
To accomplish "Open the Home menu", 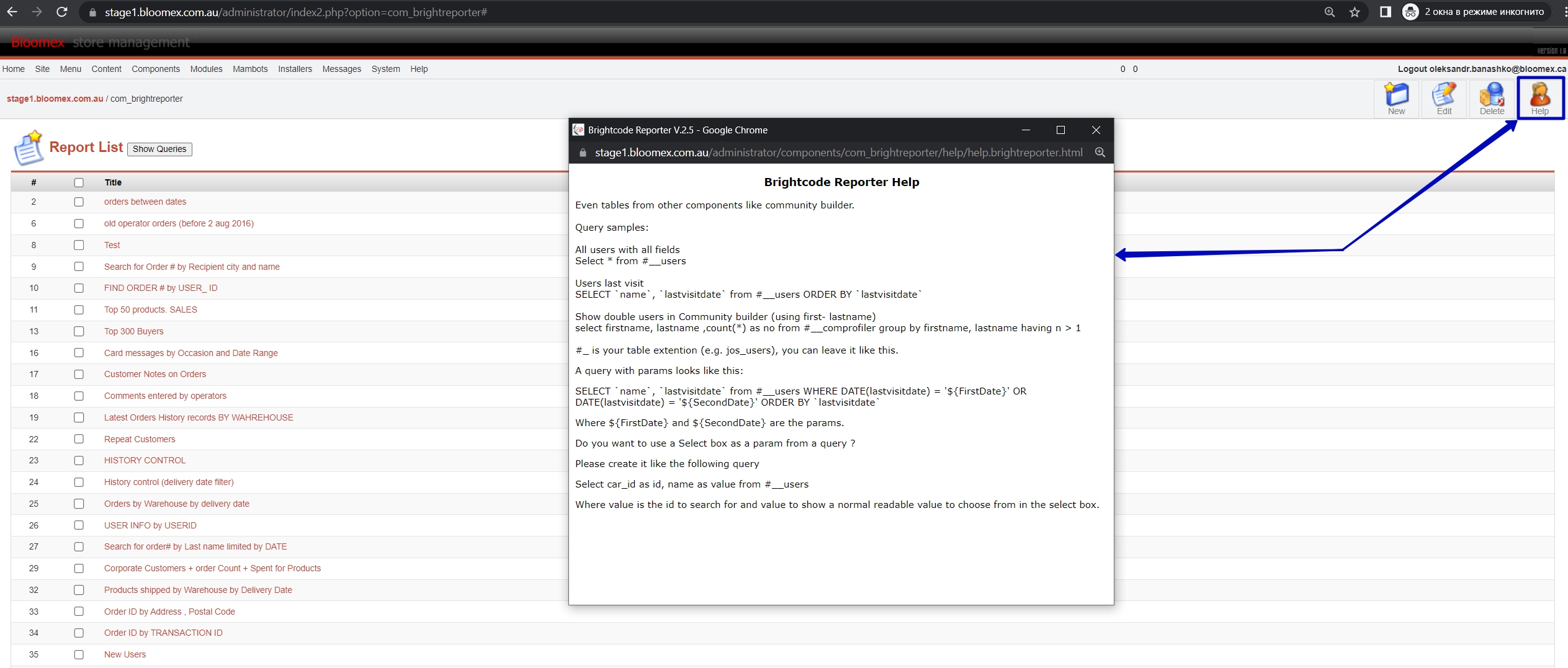I will tap(13, 69).
